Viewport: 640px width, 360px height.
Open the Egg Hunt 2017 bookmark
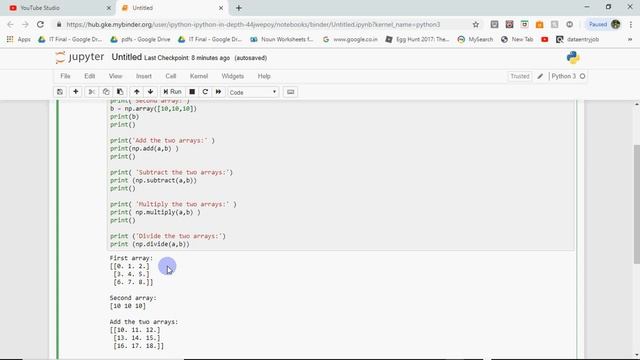point(417,40)
